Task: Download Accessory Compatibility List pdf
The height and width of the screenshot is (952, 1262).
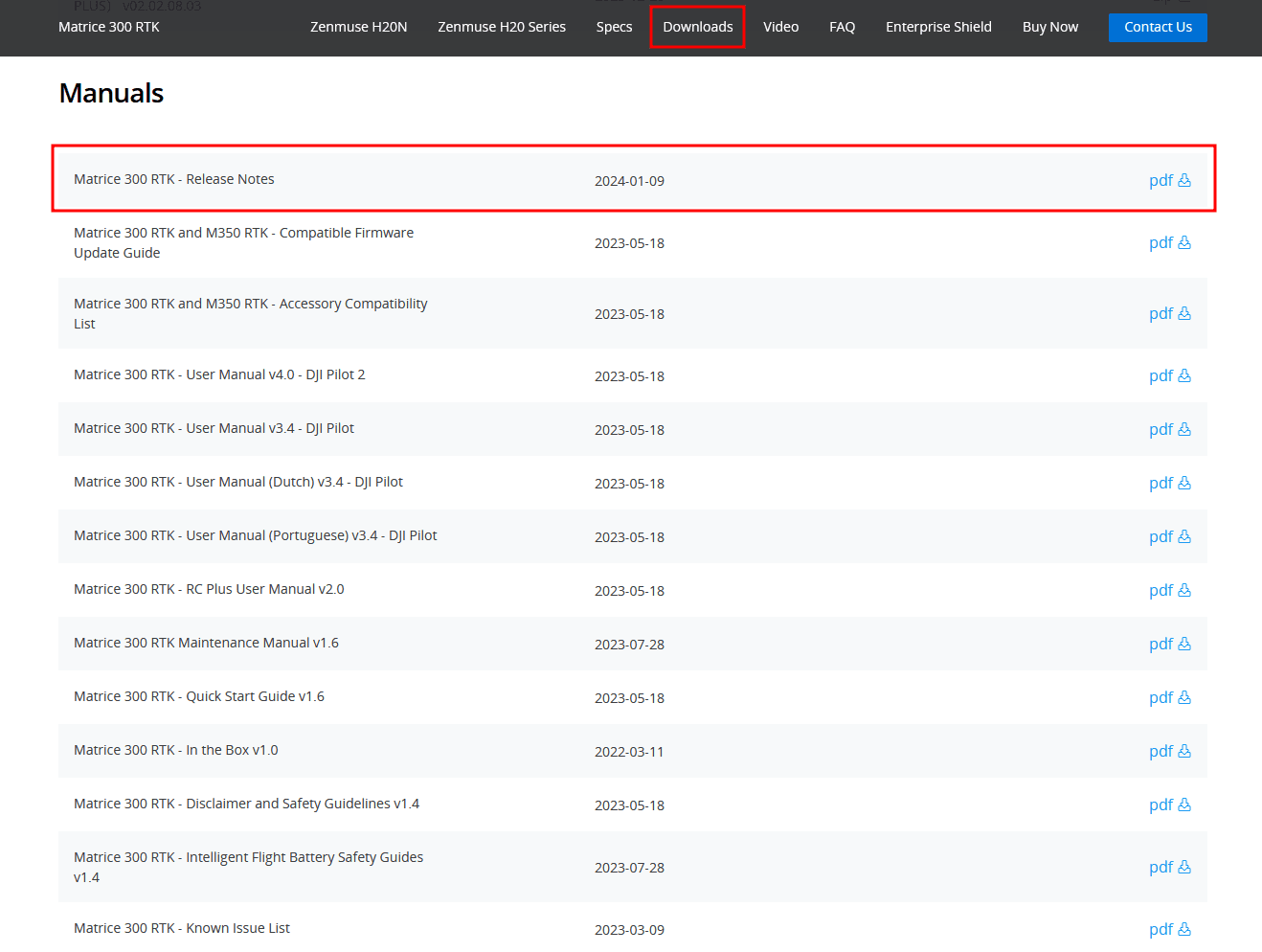Action: 1169,313
